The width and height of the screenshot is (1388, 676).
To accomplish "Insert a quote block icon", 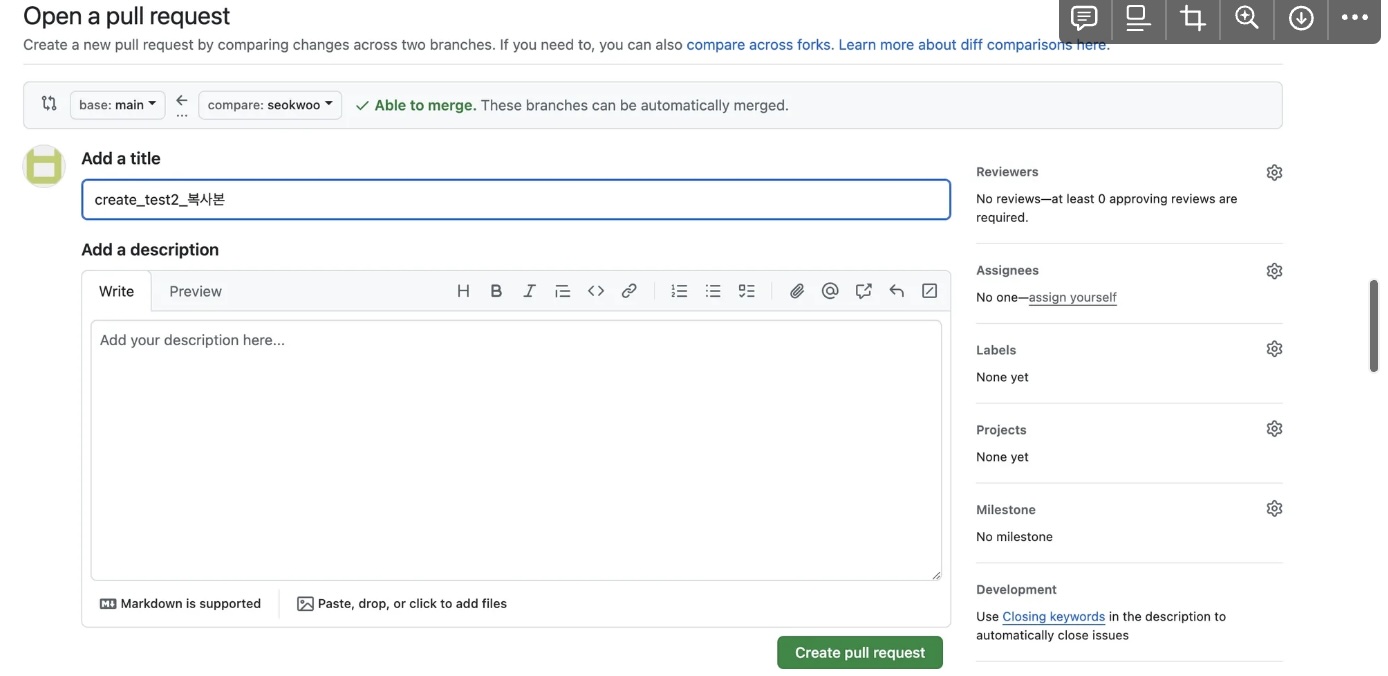I will point(562,290).
